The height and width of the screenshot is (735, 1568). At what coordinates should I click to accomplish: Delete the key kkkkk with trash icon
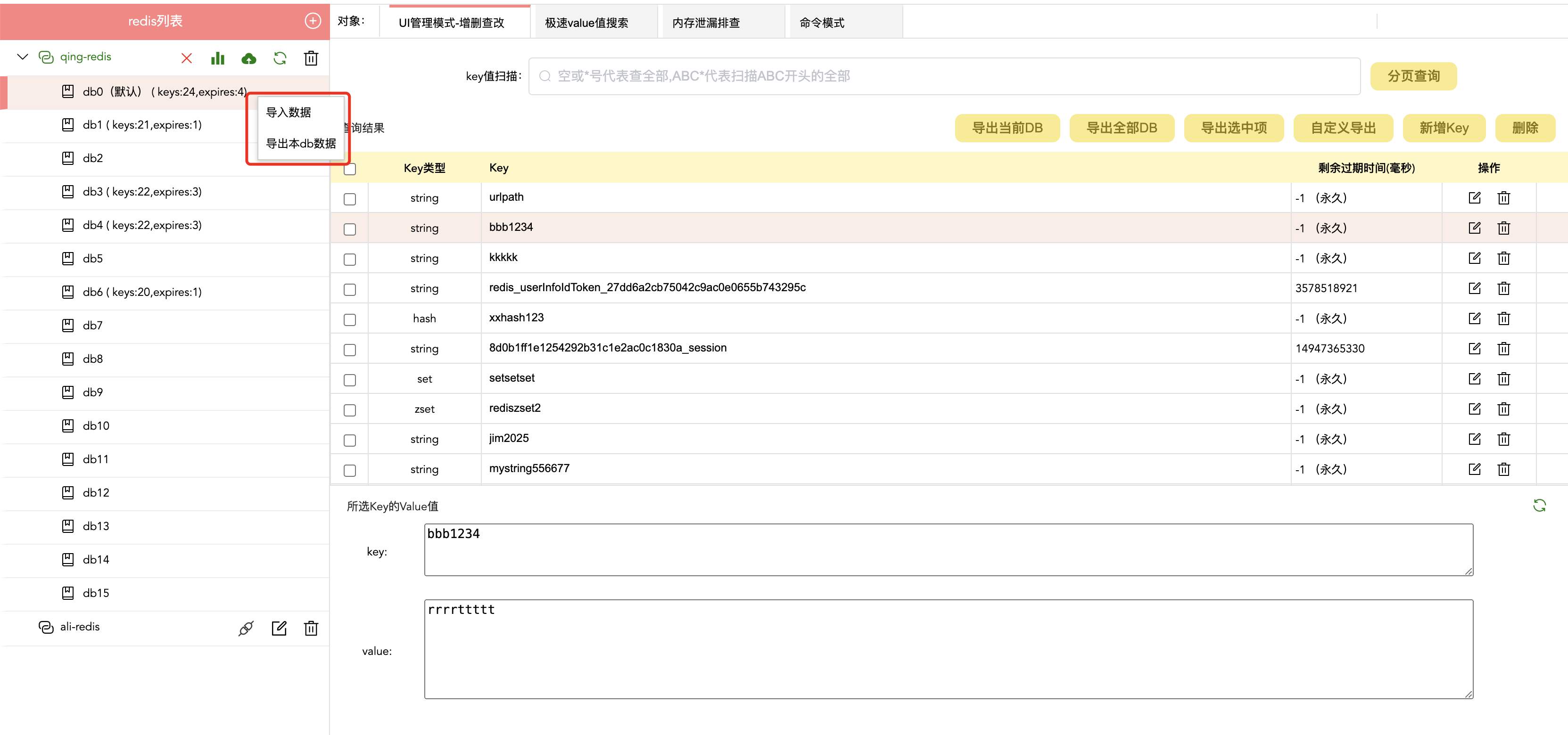coord(1504,258)
